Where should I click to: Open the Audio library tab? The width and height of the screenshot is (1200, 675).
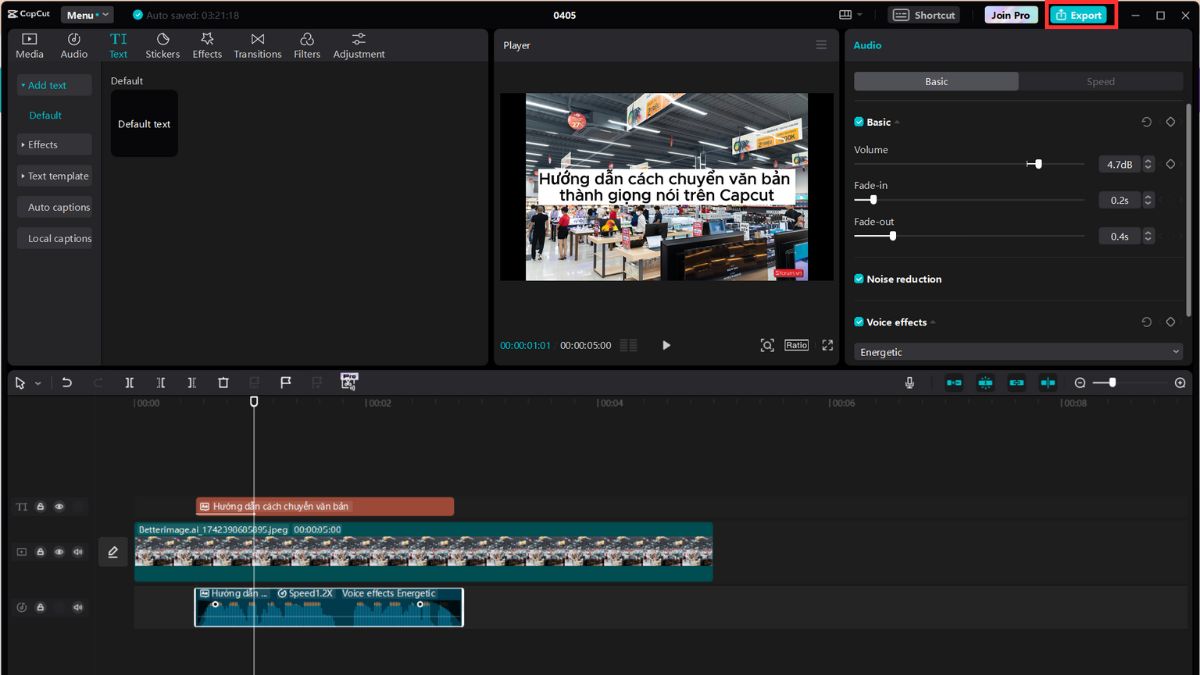pos(74,46)
